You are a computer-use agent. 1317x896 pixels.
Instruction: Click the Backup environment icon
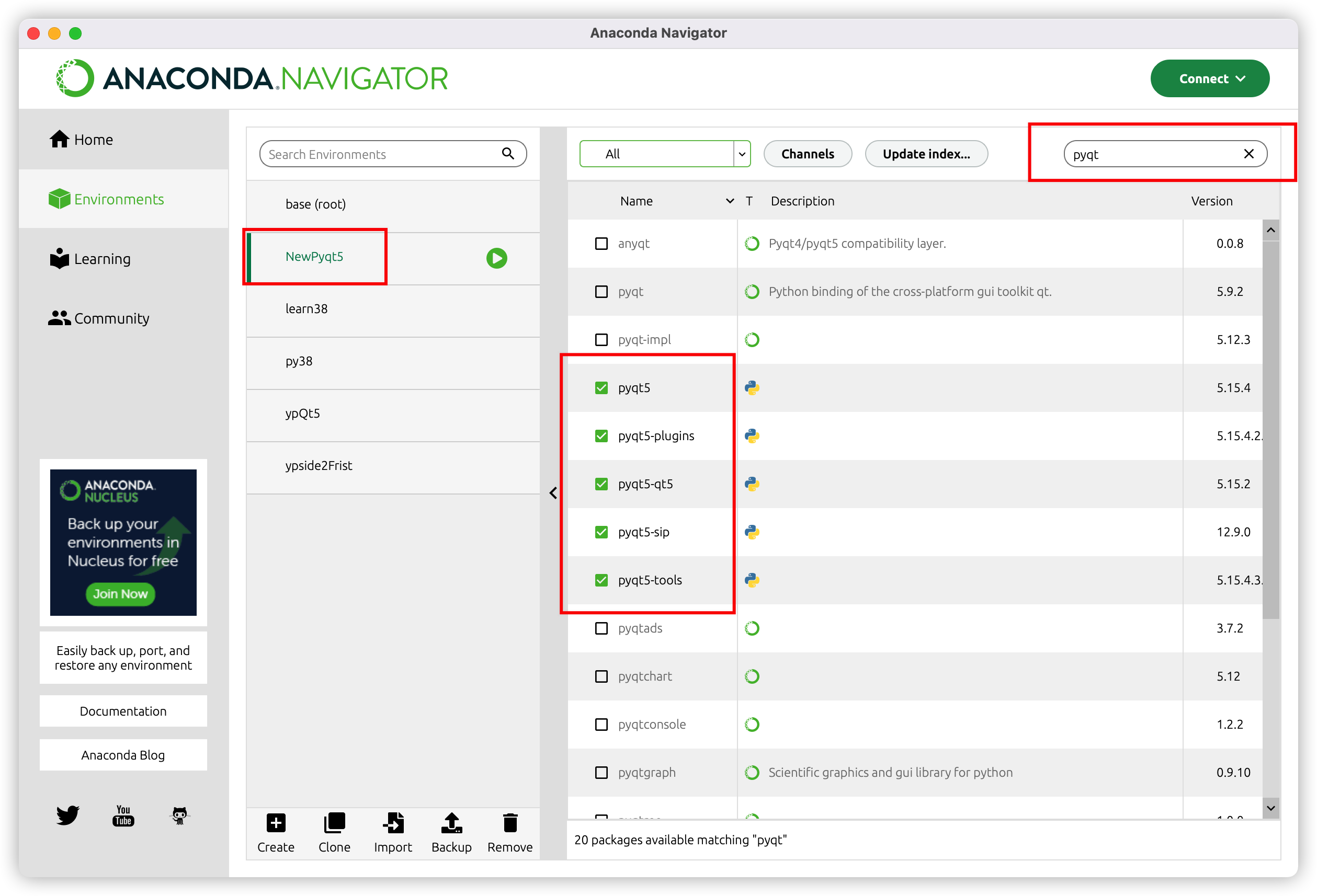coord(452,822)
